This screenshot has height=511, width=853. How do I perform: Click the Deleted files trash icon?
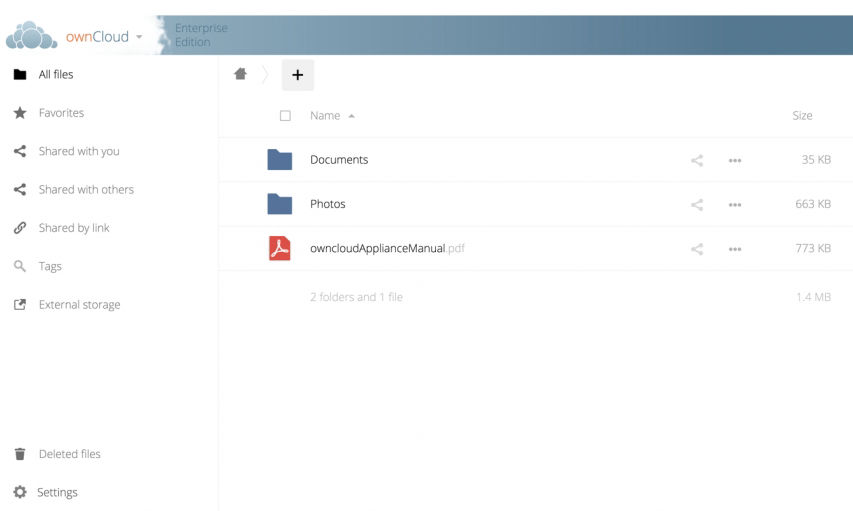[x=20, y=454]
